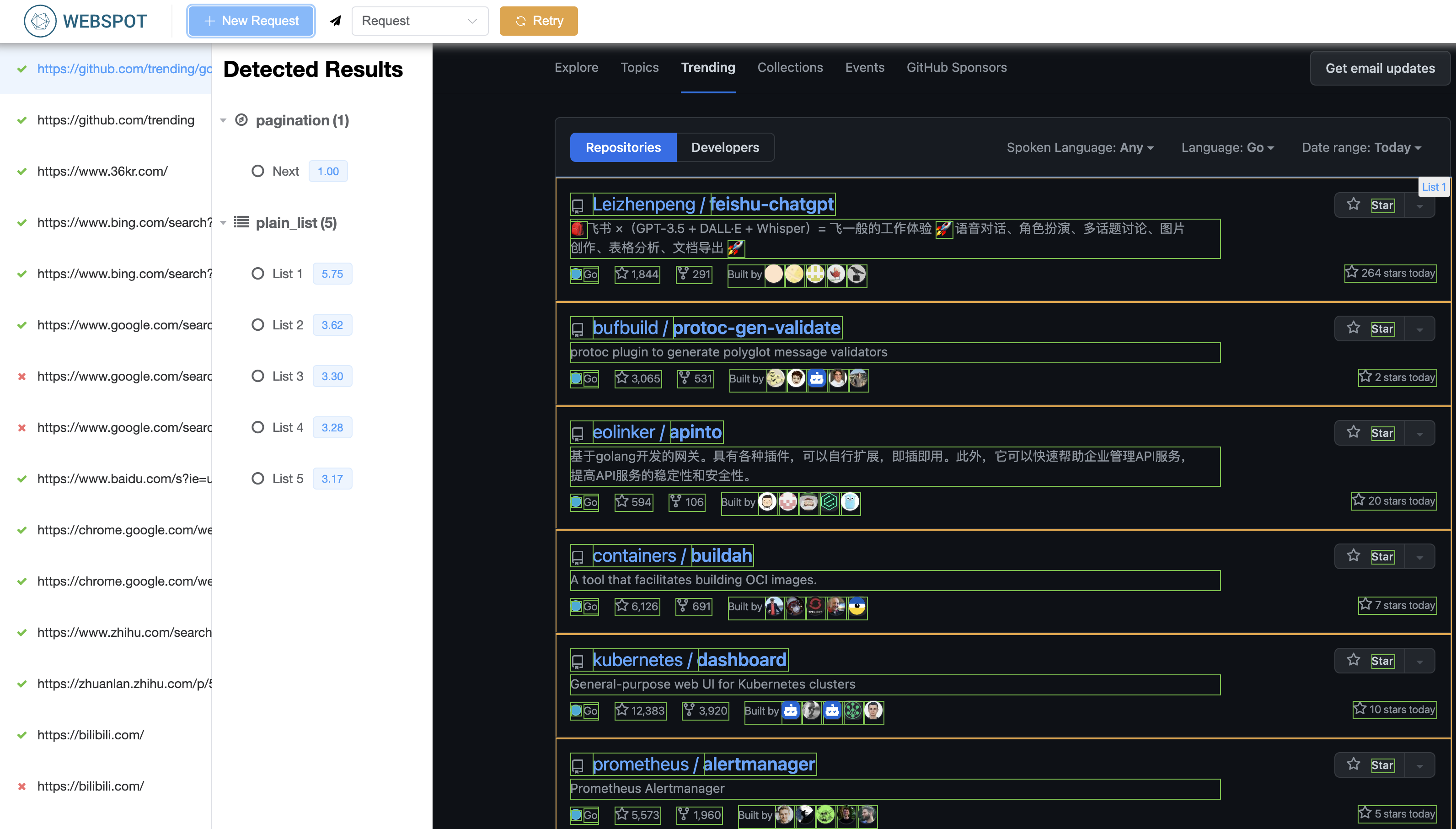The height and width of the screenshot is (829, 1456).
Task: Open 6,126 stargazers of buildah
Action: click(637, 606)
